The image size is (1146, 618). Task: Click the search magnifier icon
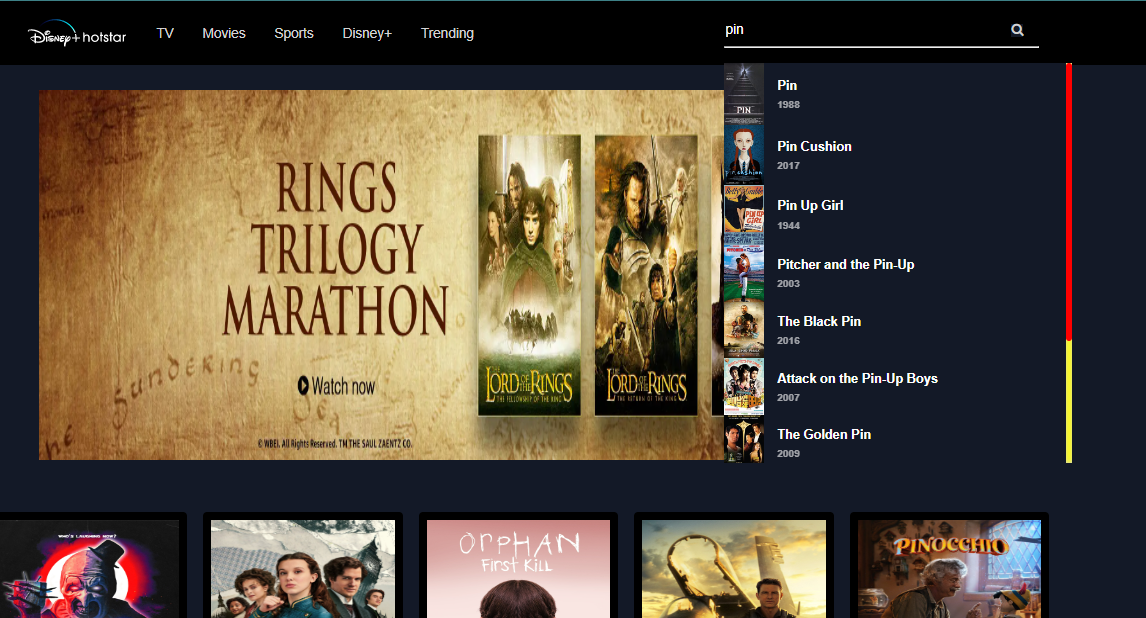pyautogui.click(x=1017, y=30)
